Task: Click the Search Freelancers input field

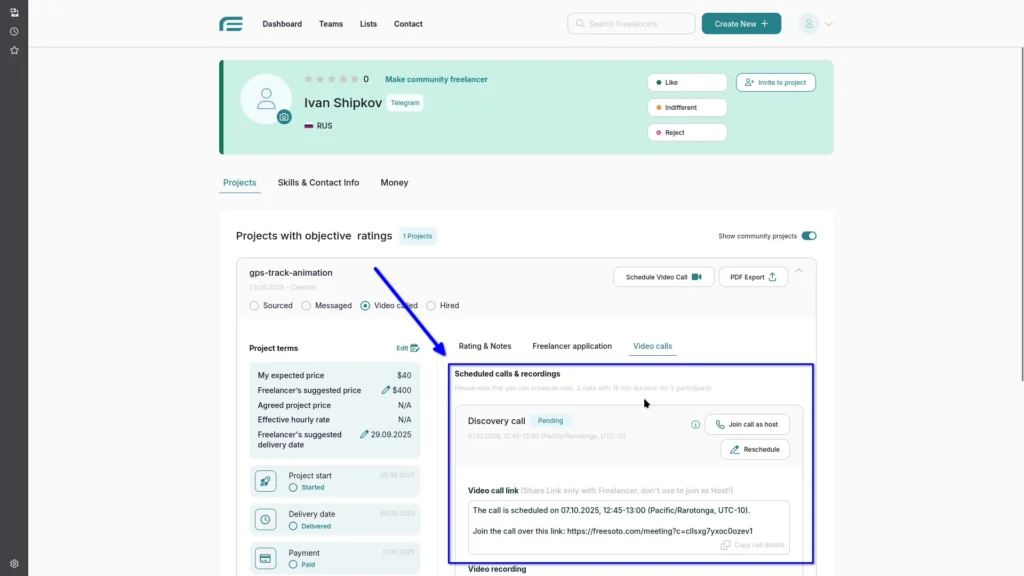Action: point(631,22)
